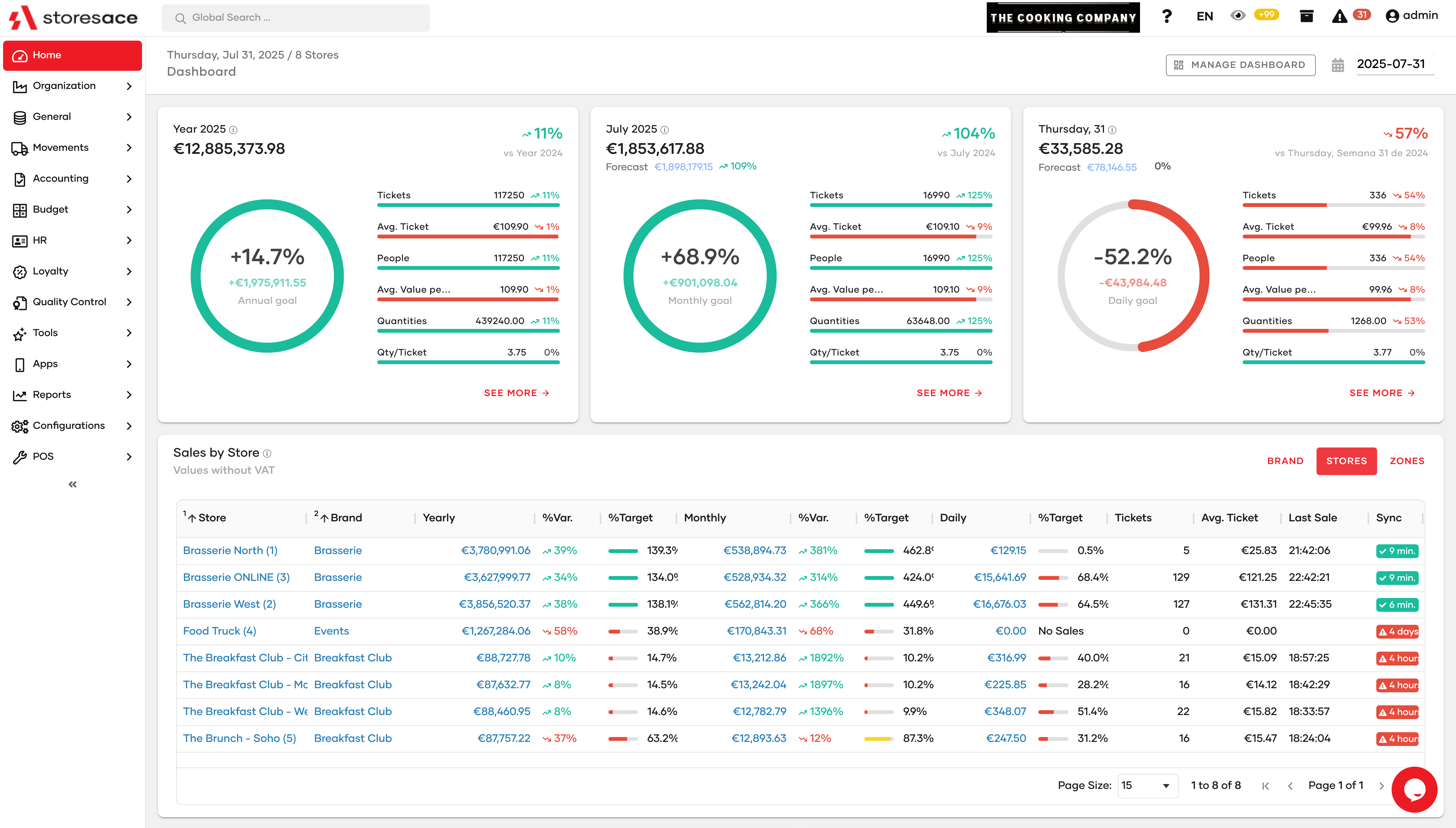This screenshot has height=828, width=1456.
Task: Click info icon beside Sales by Store
Action: (x=268, y=453)
